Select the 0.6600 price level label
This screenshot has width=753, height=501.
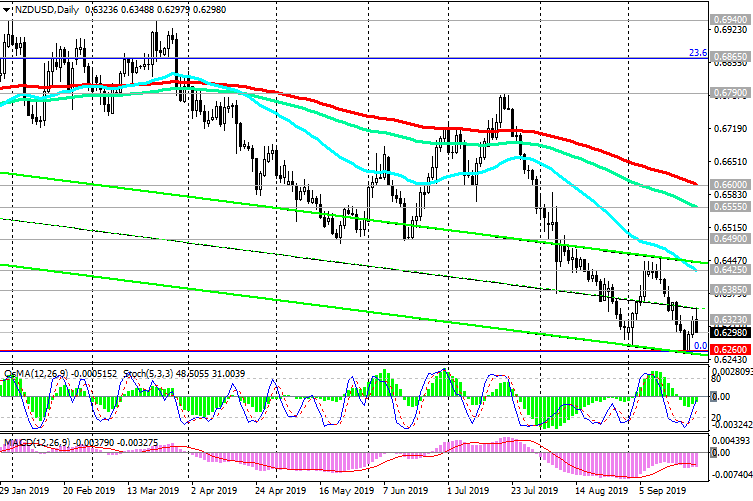pos(729,185)
